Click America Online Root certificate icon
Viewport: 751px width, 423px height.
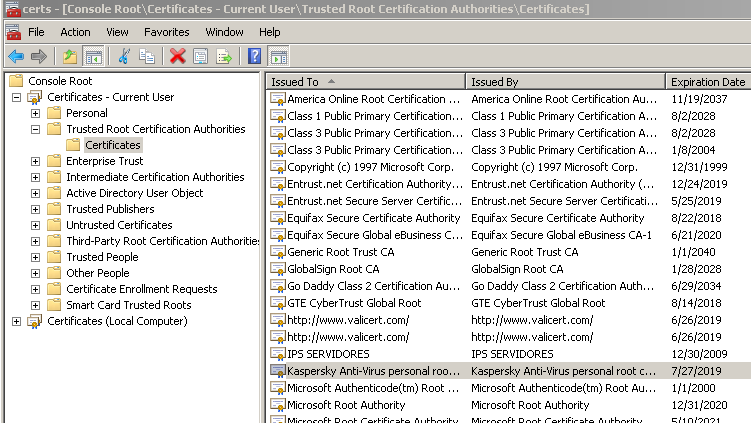(x=278, y=99)
